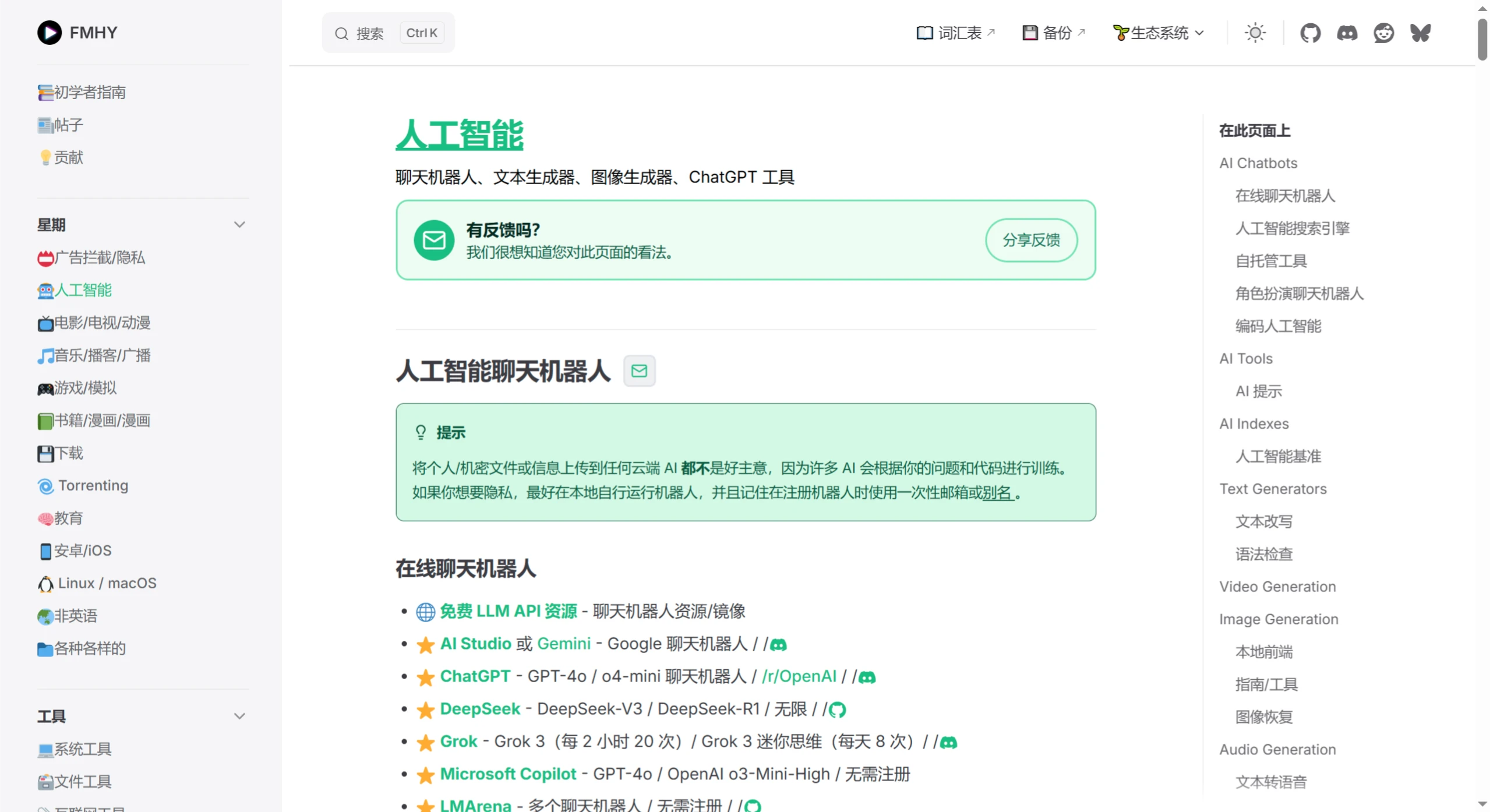Image resolution: width=1490 pixels, height=812 pixels.
Task: Open 初学者指南 in sidebar
Action: (x=82, y=92)
